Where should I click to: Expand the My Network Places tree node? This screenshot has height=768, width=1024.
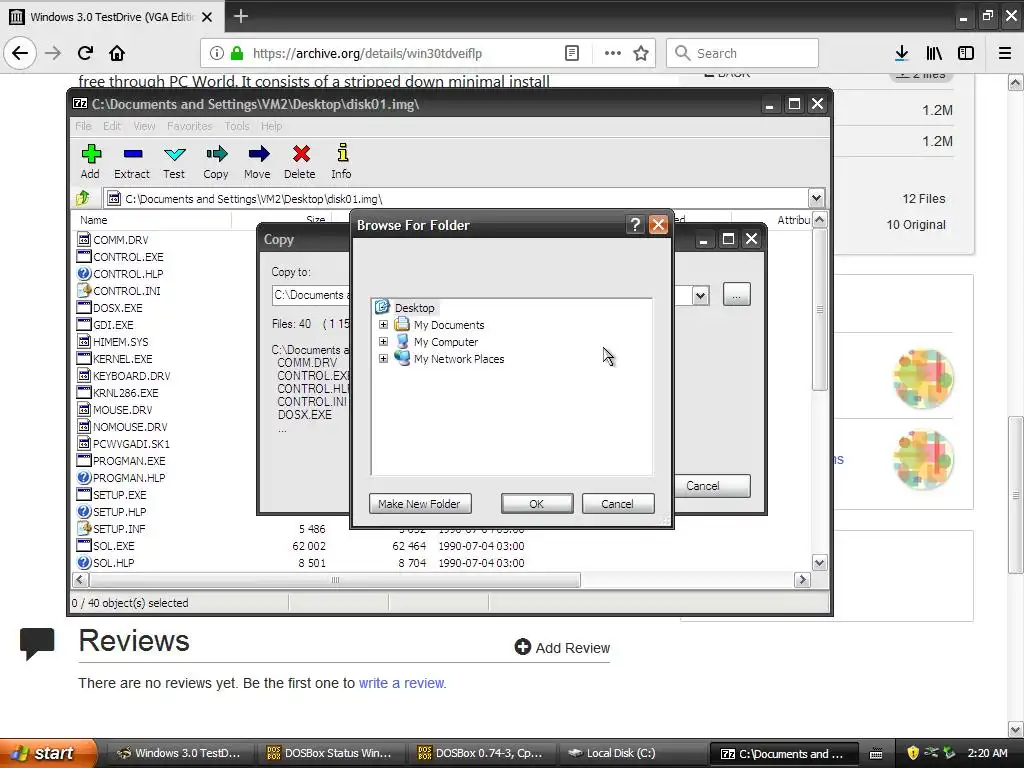coord(383,359)
